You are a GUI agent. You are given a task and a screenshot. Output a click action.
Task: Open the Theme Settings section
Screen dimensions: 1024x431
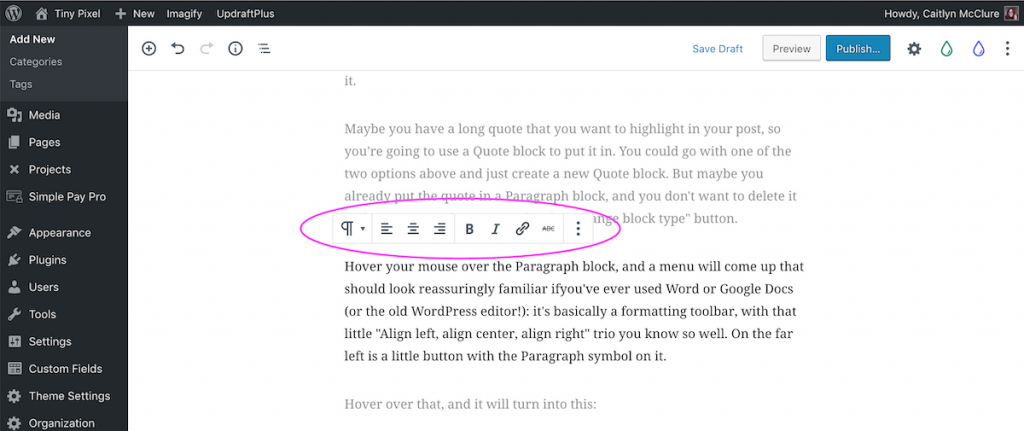pos(69,396)
